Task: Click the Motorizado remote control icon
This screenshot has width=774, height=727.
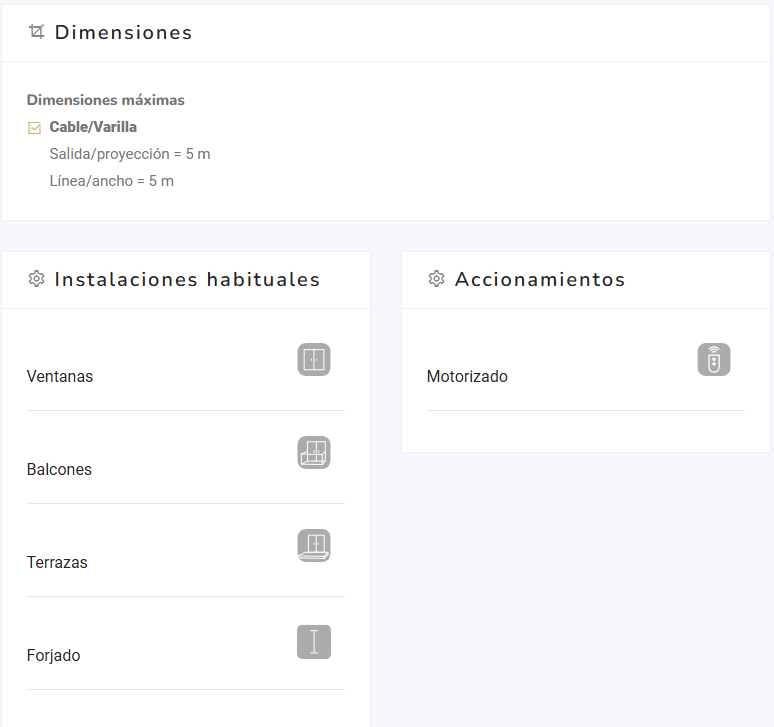Action: coord(714,360)
